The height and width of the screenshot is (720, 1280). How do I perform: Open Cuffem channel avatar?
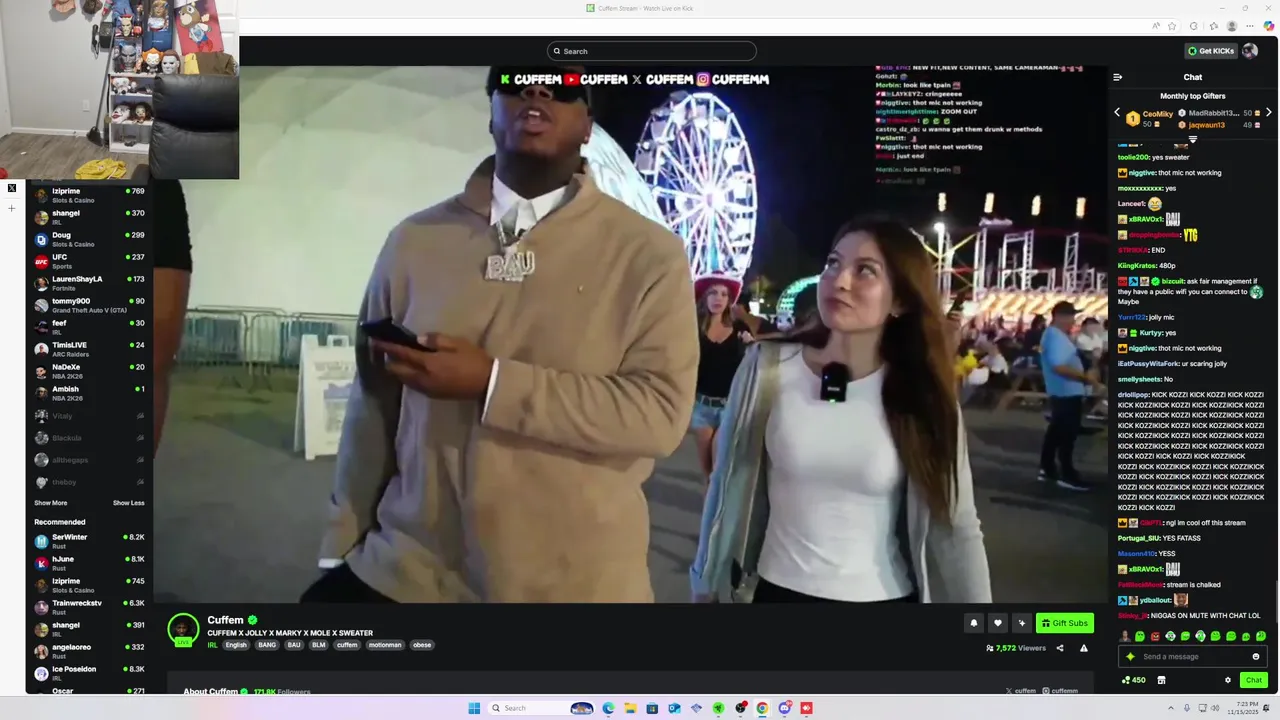183,629
